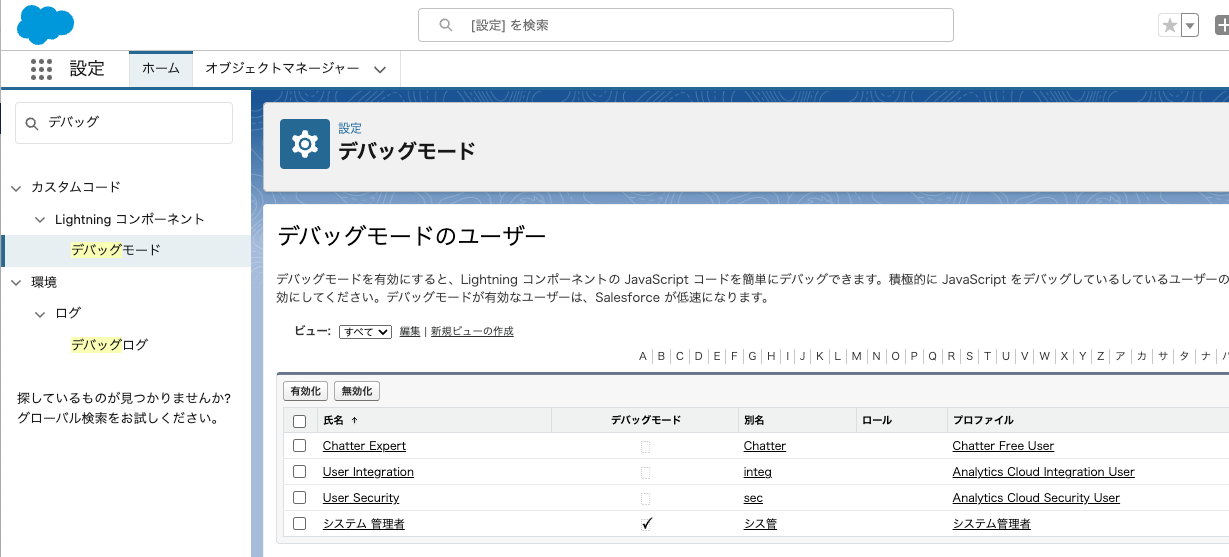Filter users by letter A

click(642, 356)
